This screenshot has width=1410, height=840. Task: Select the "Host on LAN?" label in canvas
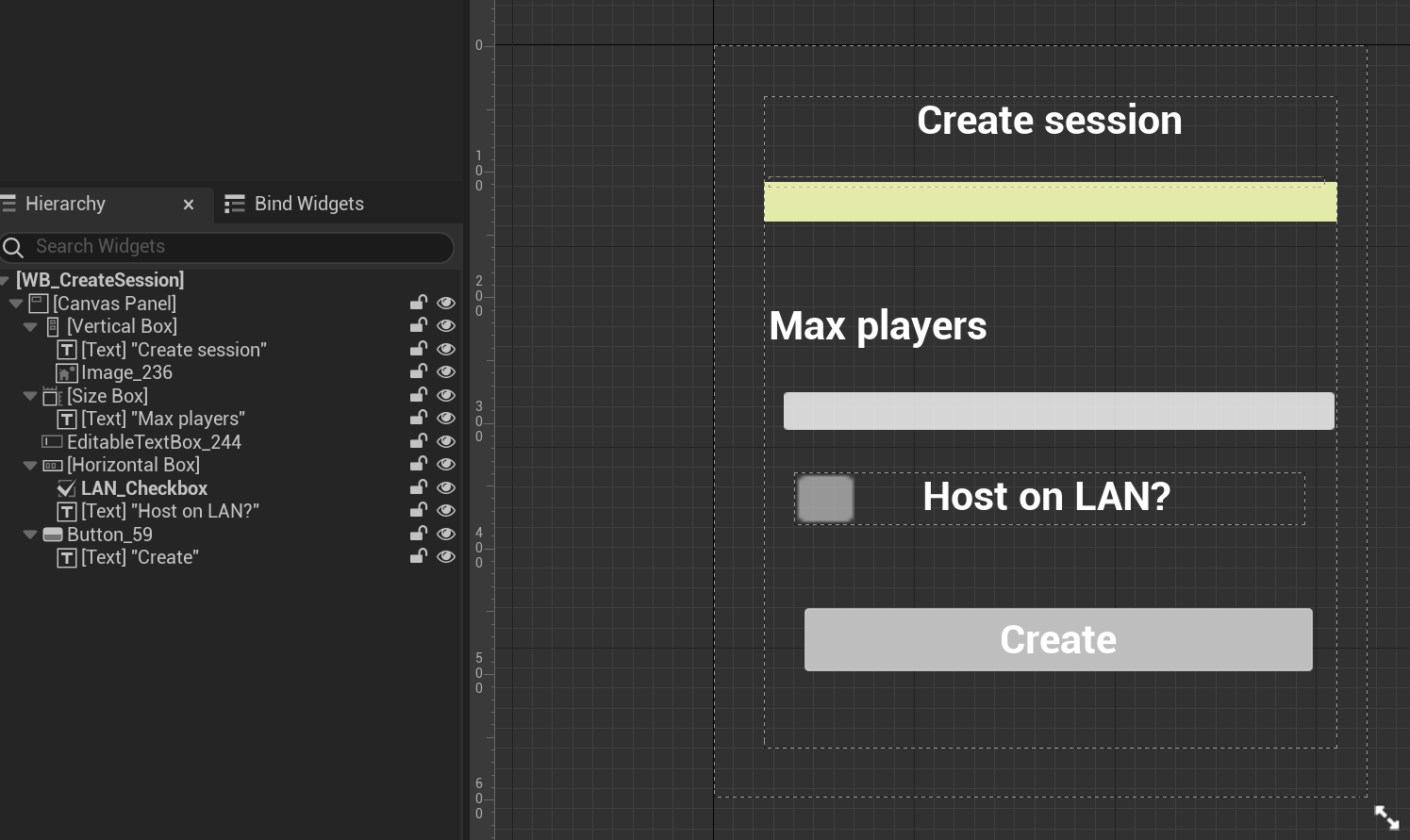(x=1047, y=497)
